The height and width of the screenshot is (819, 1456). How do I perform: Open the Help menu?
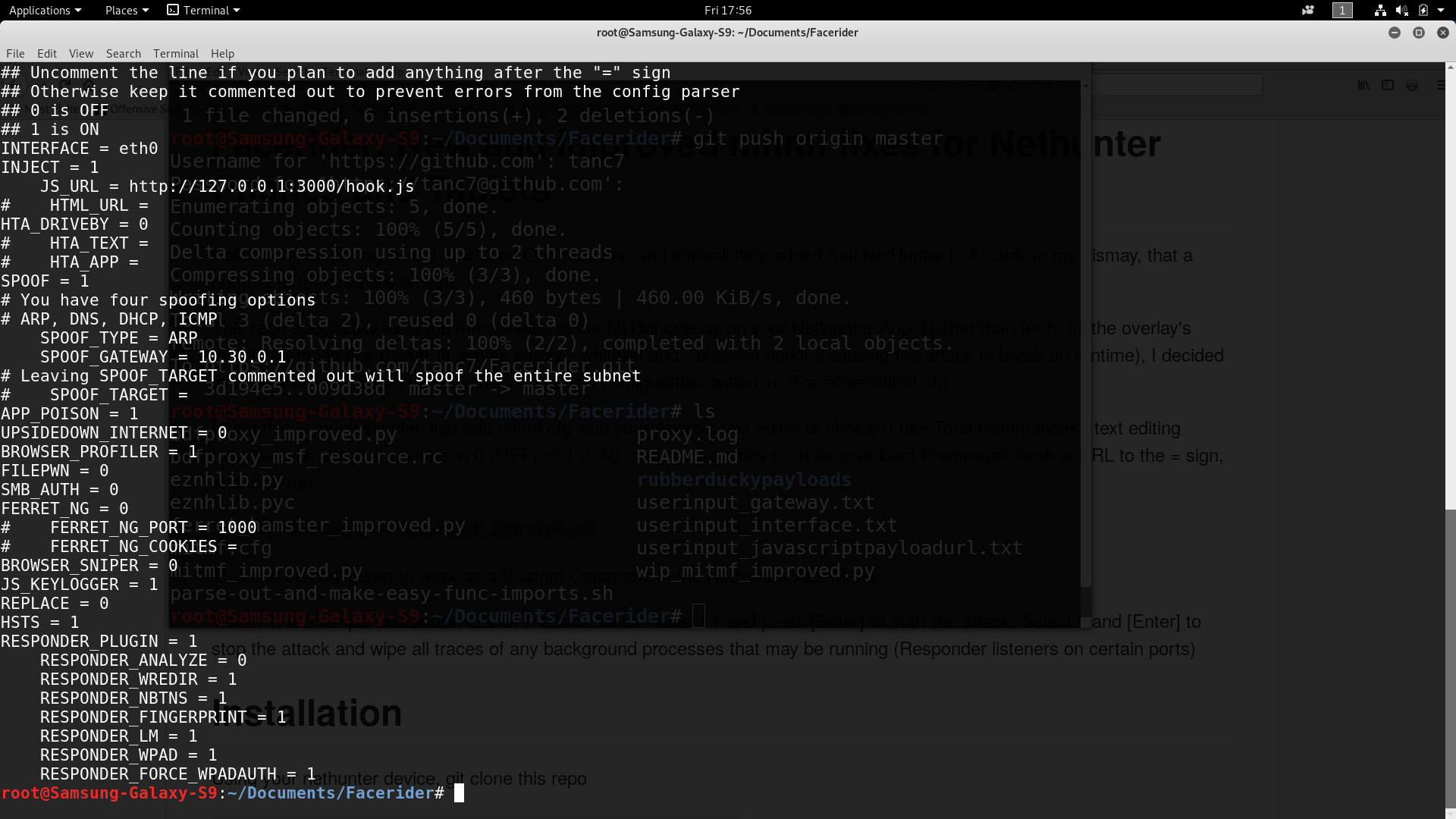222,53
